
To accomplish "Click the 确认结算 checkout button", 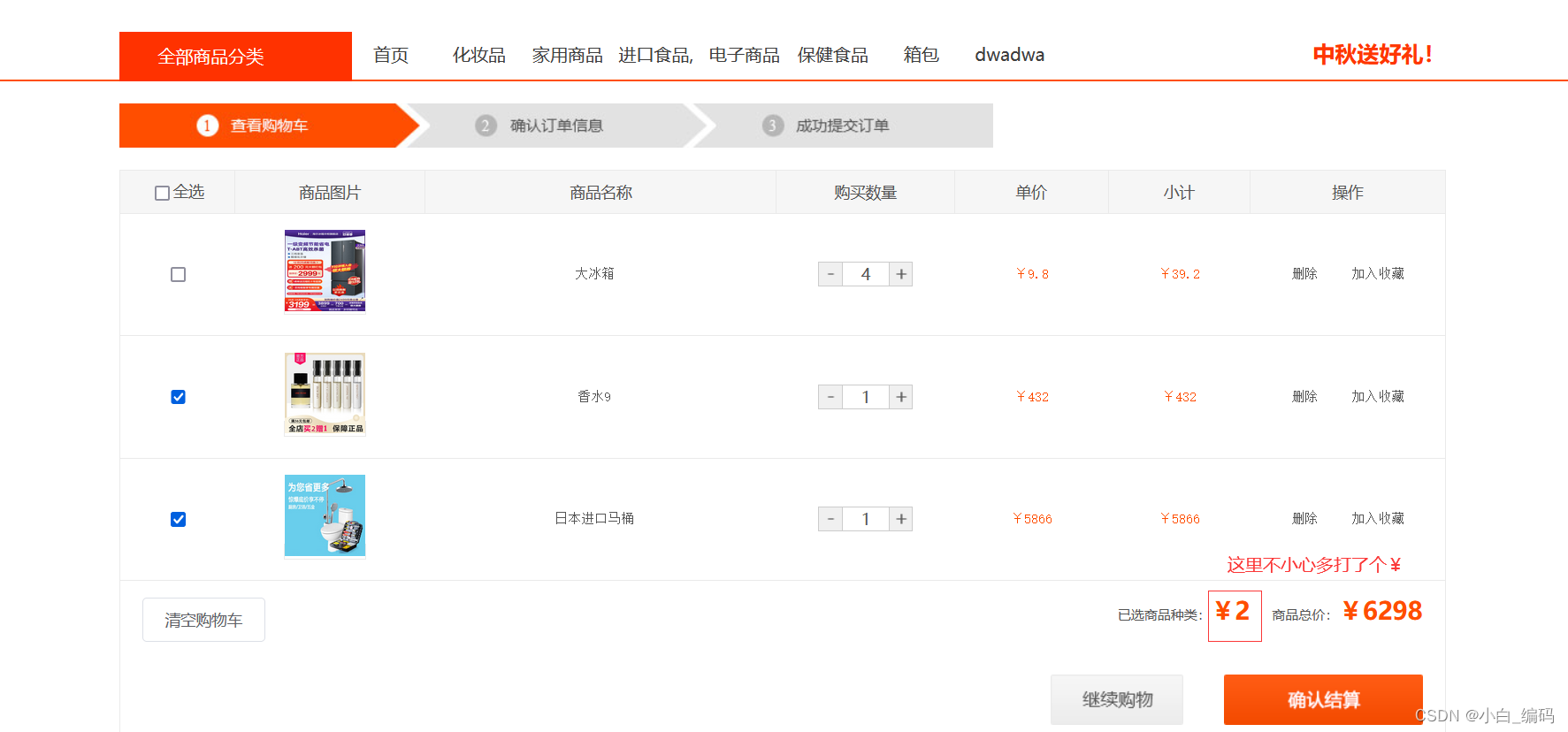I will tap(1323, 699).
